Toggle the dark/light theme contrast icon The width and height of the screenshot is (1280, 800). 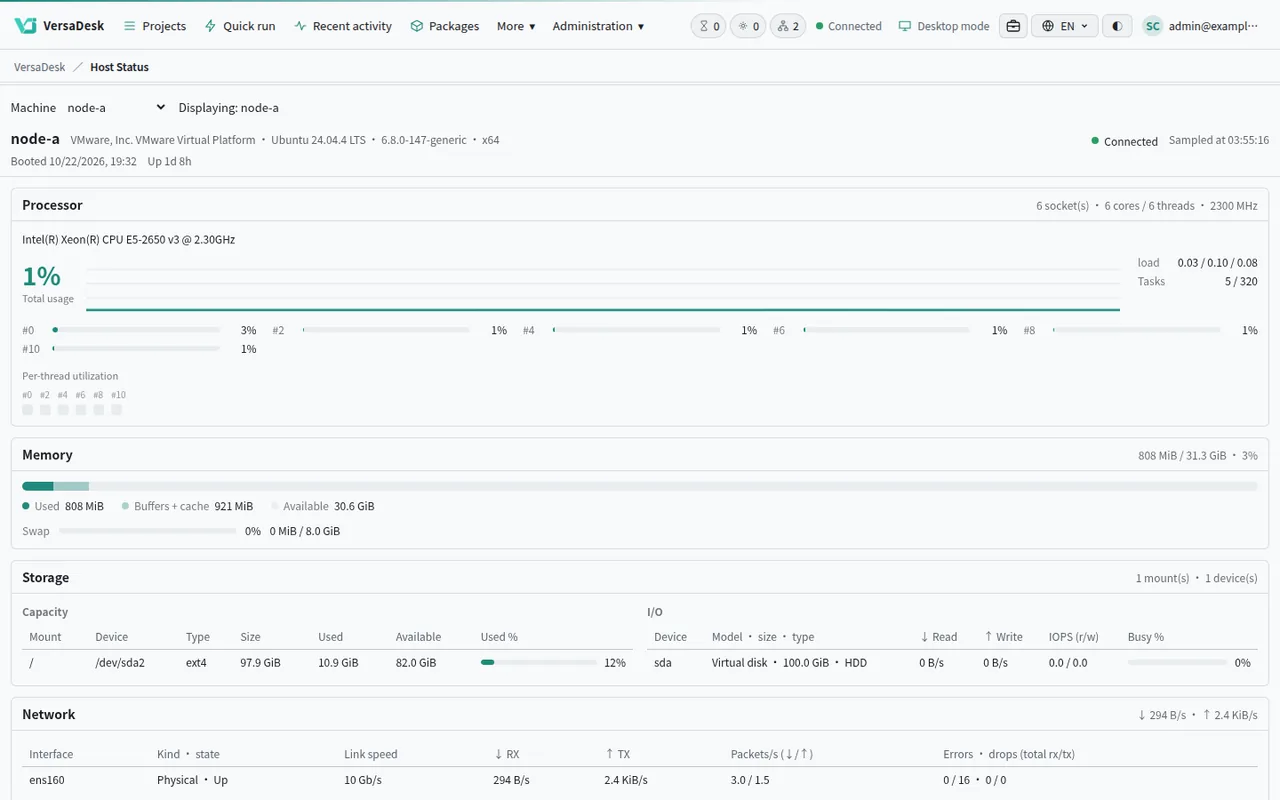pyautogui.click(x=1117, y=26)
